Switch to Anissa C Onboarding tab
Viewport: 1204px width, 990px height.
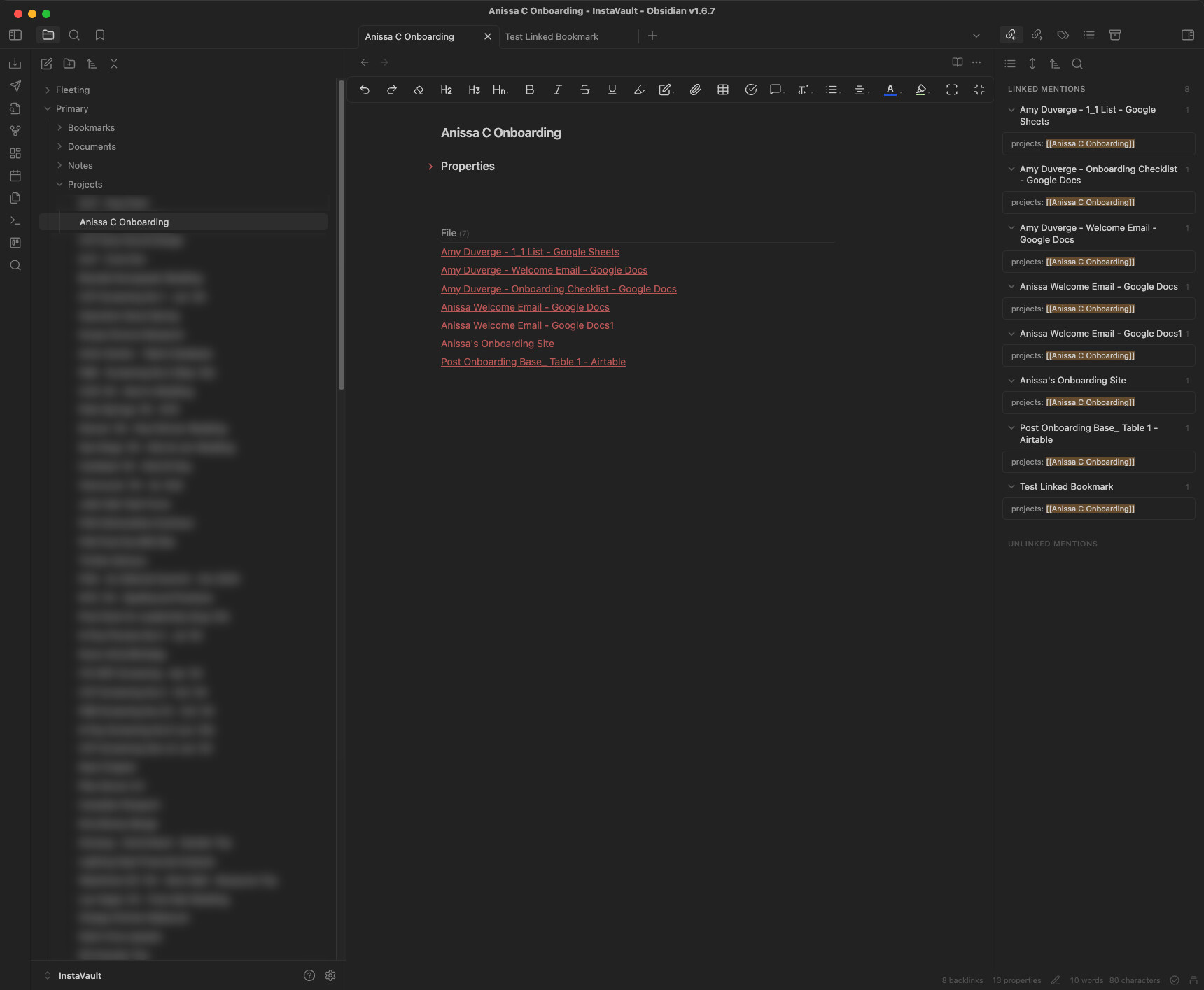409,36
